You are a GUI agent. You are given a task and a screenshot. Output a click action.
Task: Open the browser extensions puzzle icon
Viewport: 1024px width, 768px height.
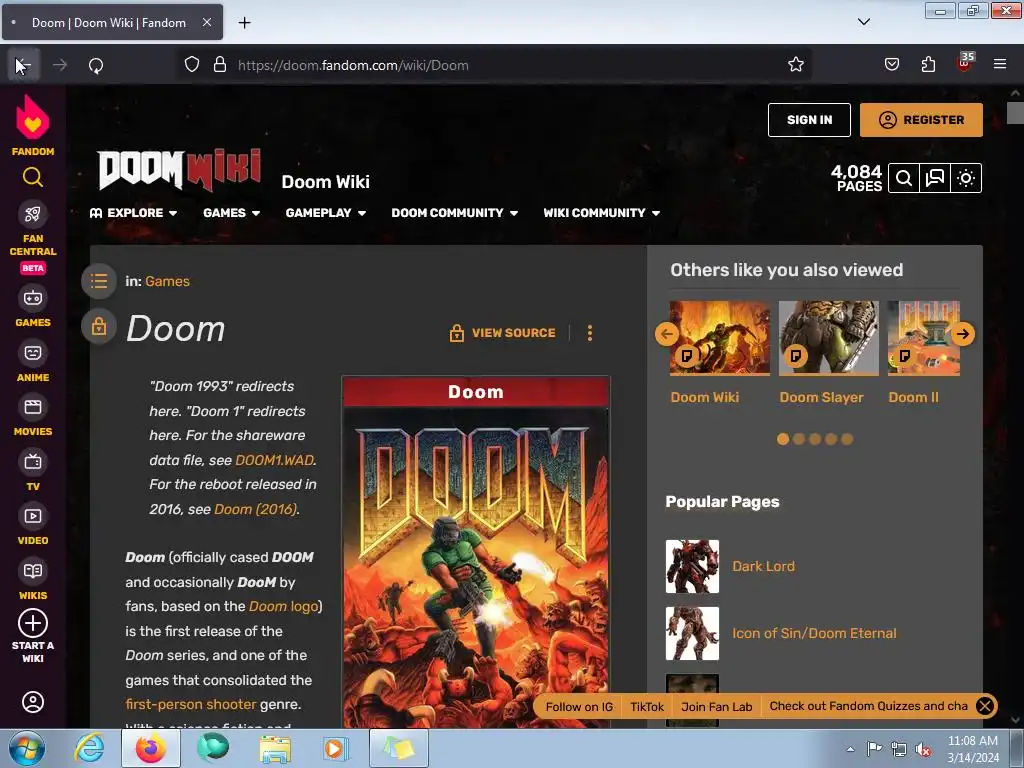pyautogui.click(x=928, y=65)
